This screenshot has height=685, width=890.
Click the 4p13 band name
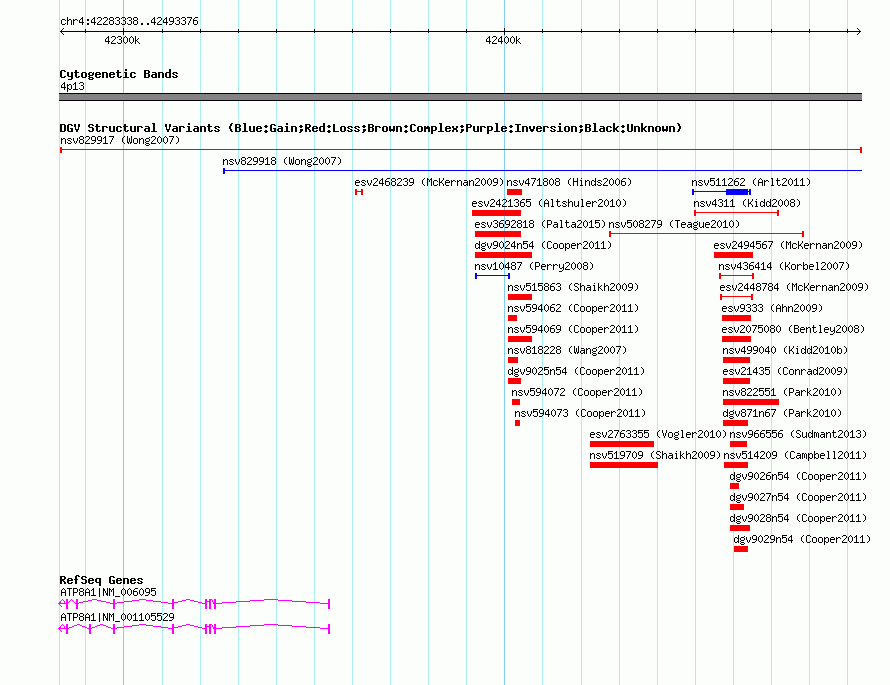pyautogui.click(x=72, y=86)
